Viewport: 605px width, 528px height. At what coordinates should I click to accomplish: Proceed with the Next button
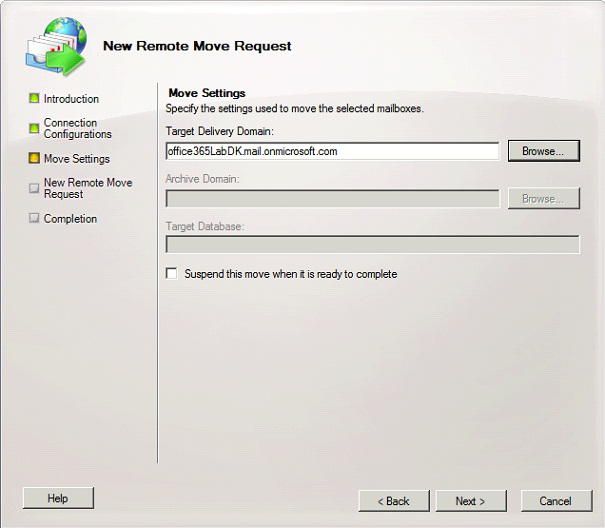pyautogui.click(x=471, y=501)
